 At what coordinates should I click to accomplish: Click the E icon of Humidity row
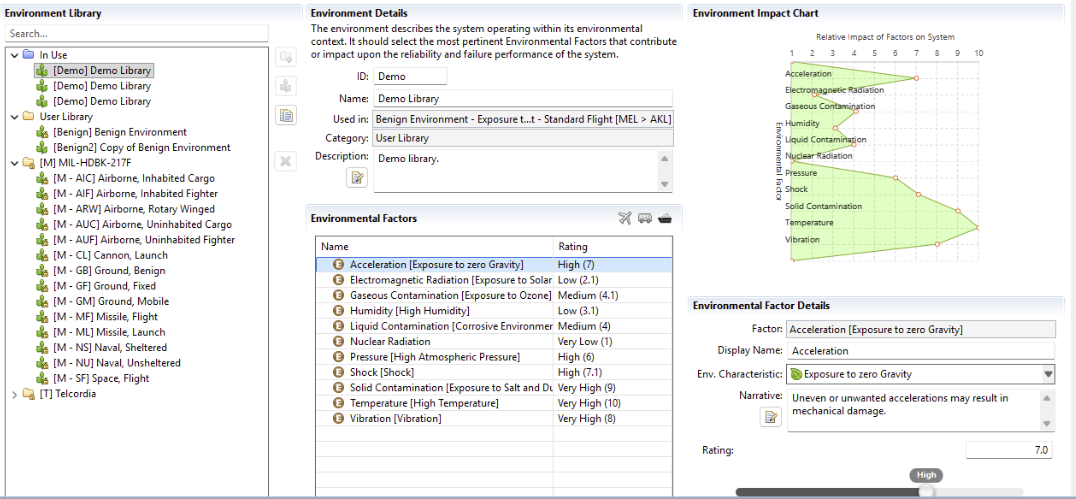coord(338,310)
